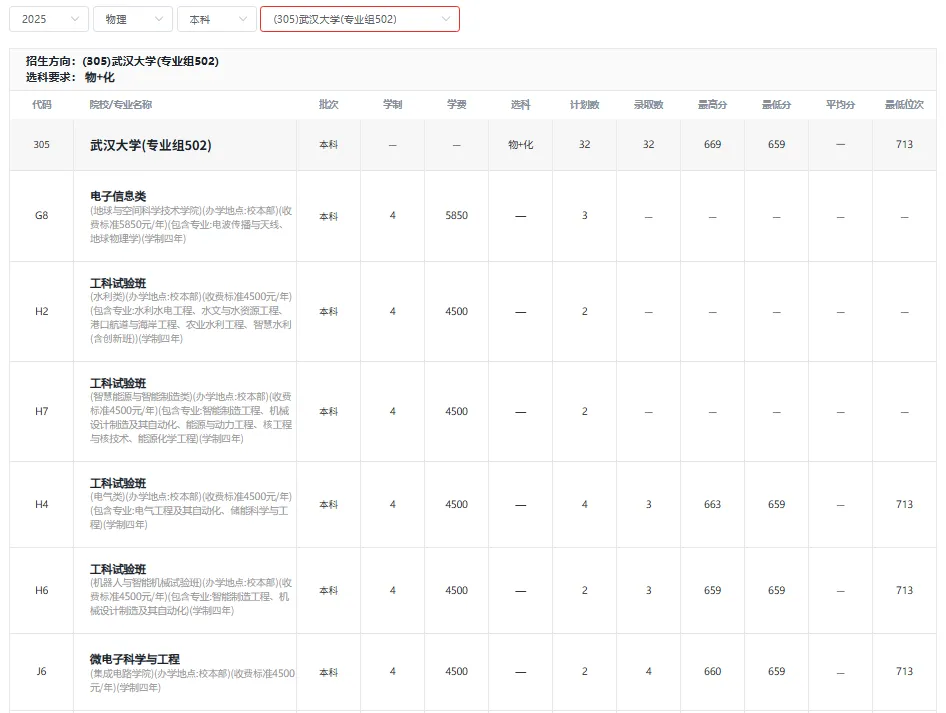Open the (305)武汉大学(专业组502) dropdown

click(360, 19)
